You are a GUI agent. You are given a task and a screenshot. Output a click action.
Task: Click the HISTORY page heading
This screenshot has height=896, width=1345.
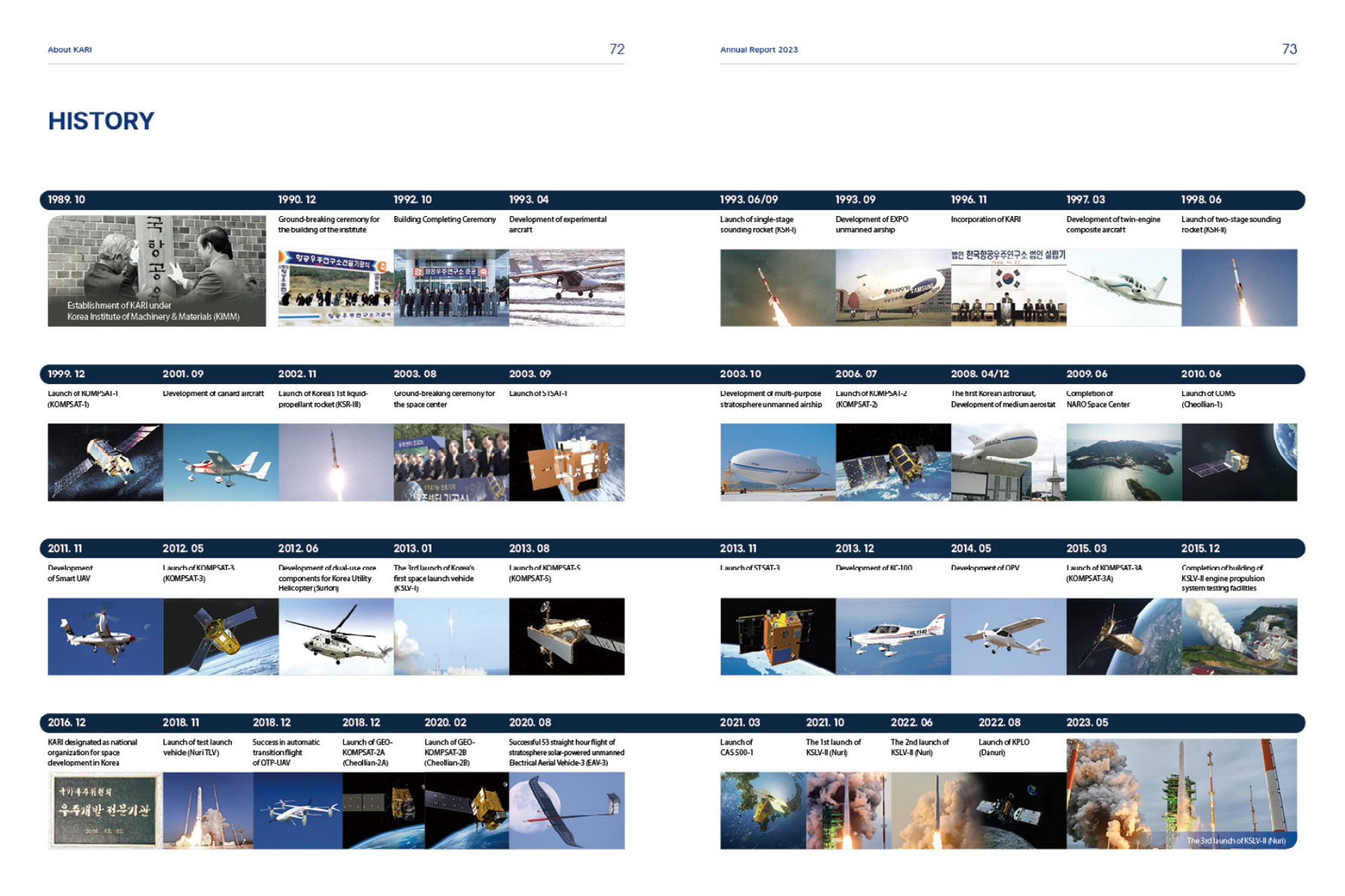click(101, 121)
